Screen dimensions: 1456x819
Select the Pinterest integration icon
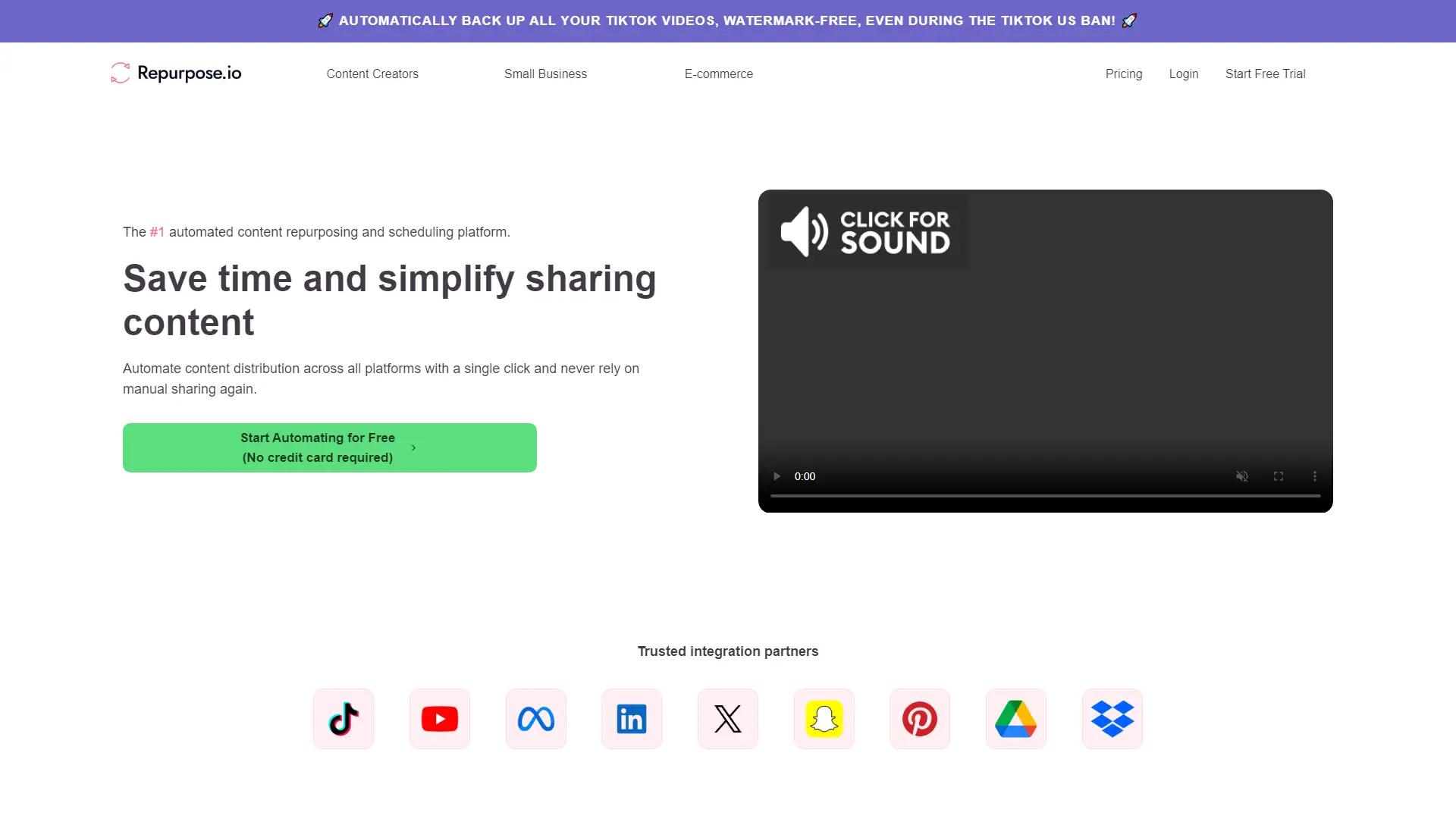920,718
